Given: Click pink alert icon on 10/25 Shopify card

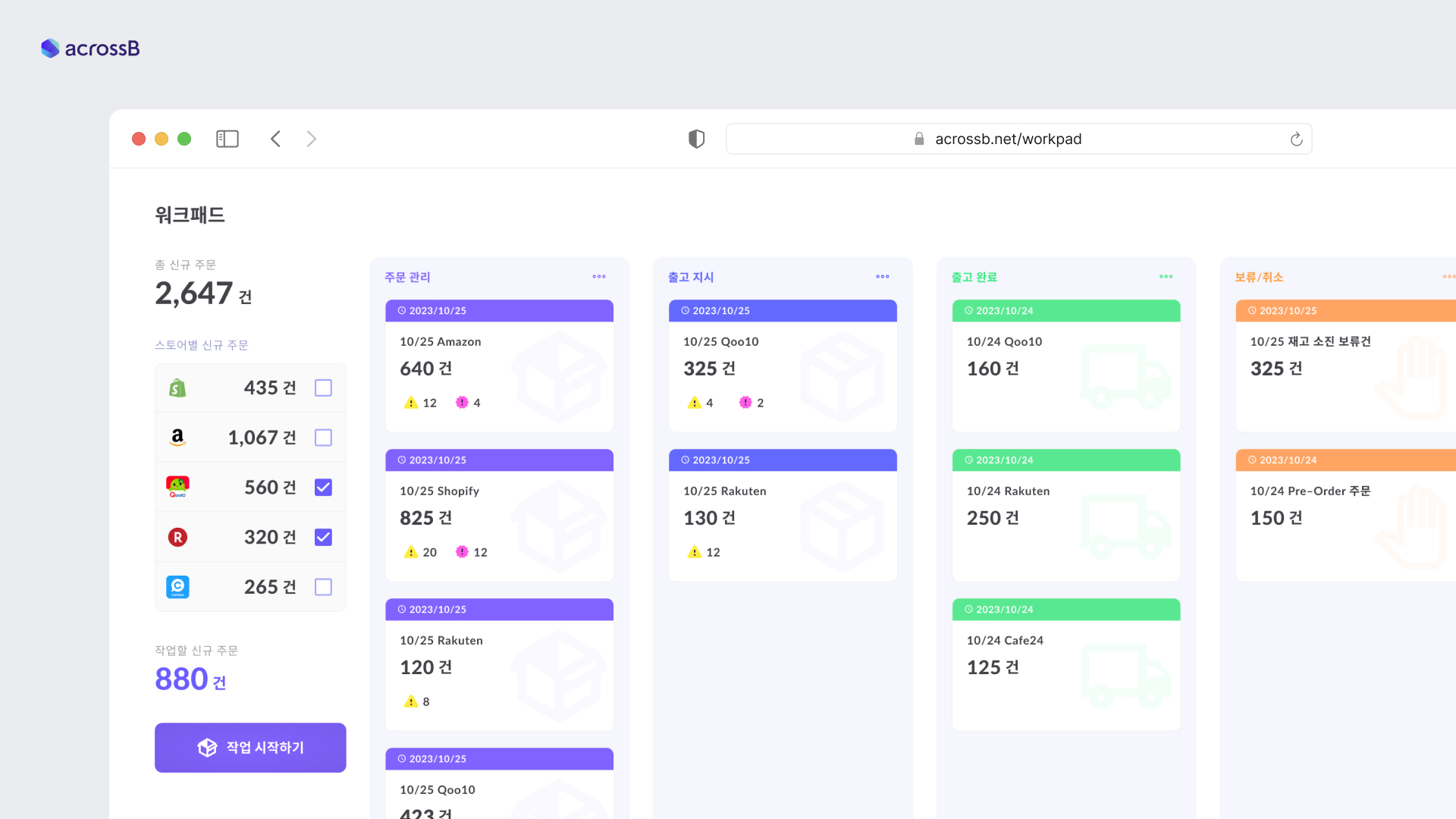Looking at the screenshot, I should coord(462,552).
